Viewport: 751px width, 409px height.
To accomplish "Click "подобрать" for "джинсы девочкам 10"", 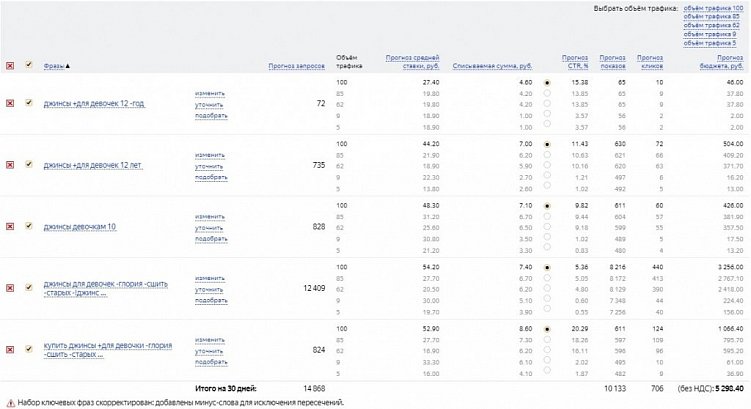I will pos(211,239).
